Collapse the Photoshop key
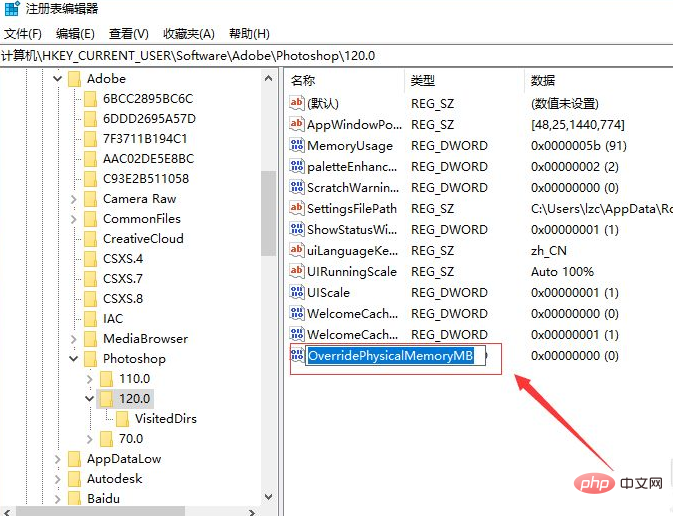 point(73,359)
